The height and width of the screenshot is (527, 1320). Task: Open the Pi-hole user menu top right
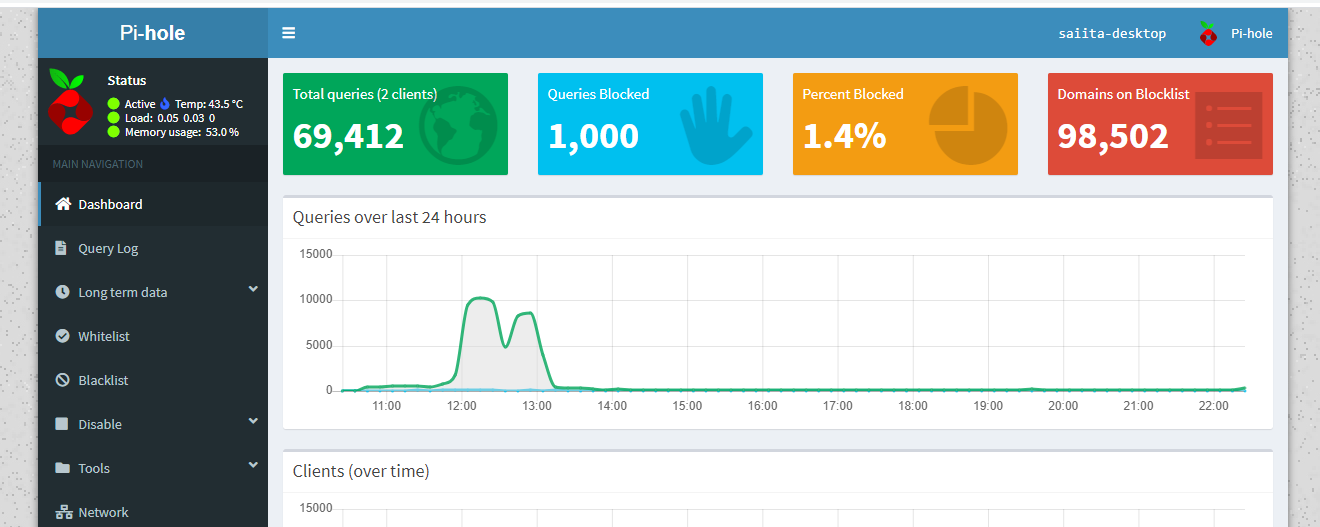point(1236,33)
